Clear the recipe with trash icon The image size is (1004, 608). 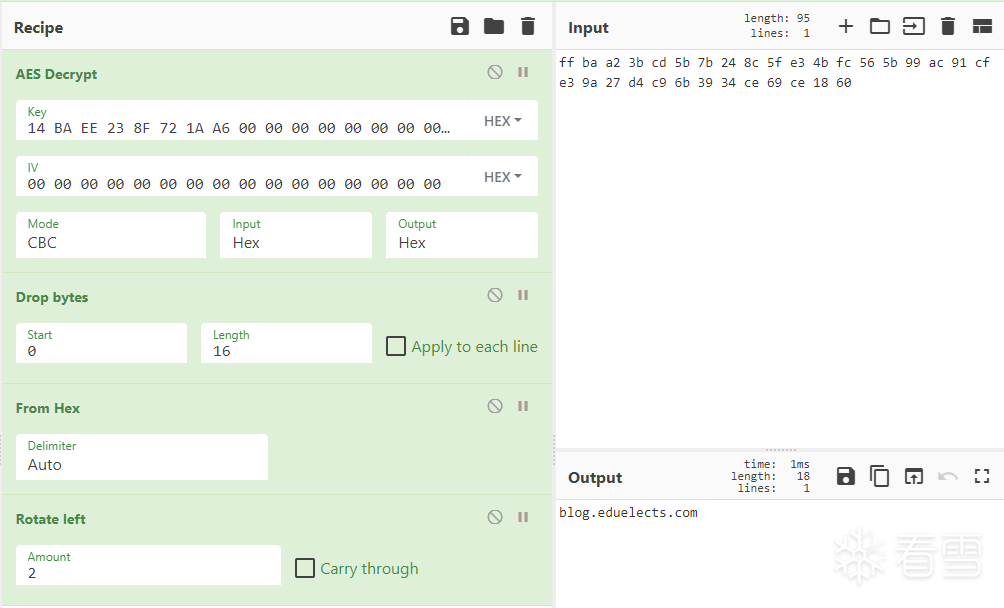coord(528,27)
